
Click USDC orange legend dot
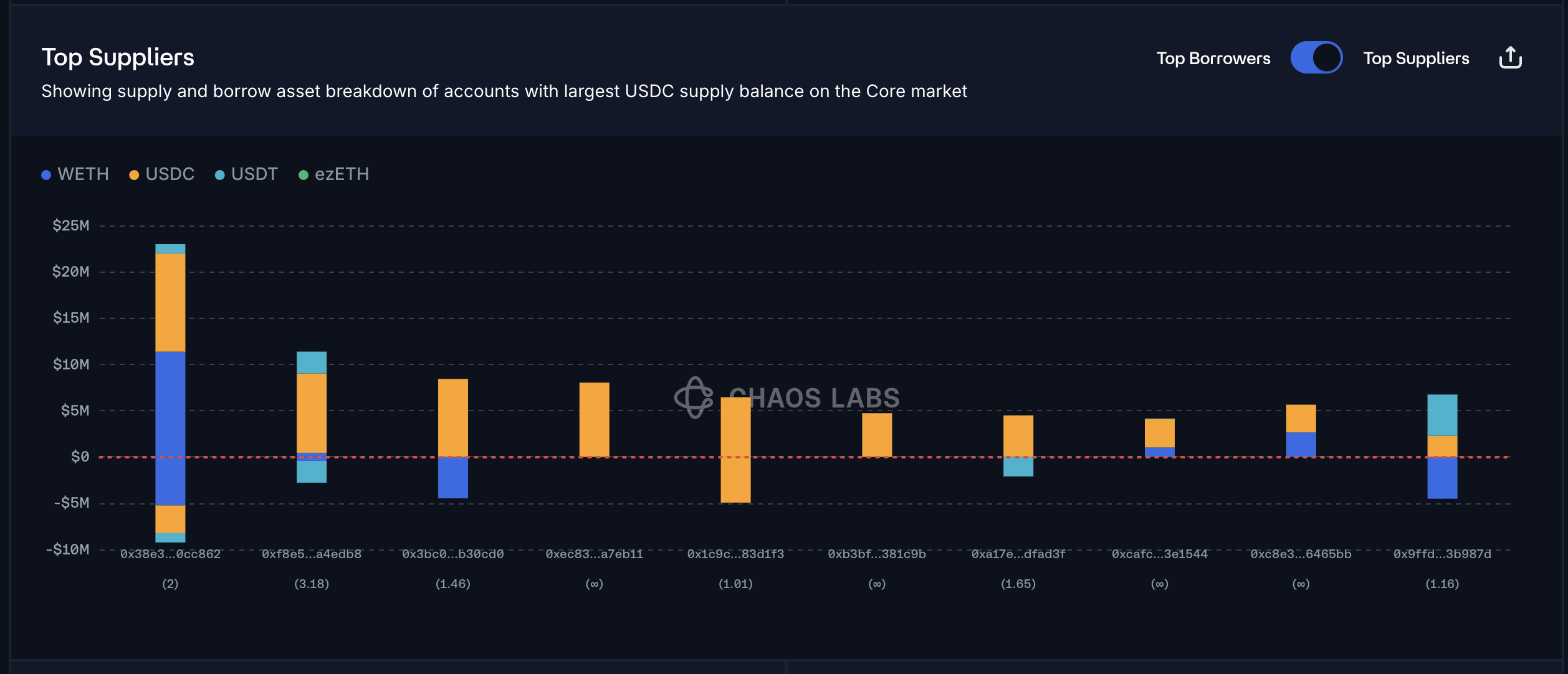(134, 175)
